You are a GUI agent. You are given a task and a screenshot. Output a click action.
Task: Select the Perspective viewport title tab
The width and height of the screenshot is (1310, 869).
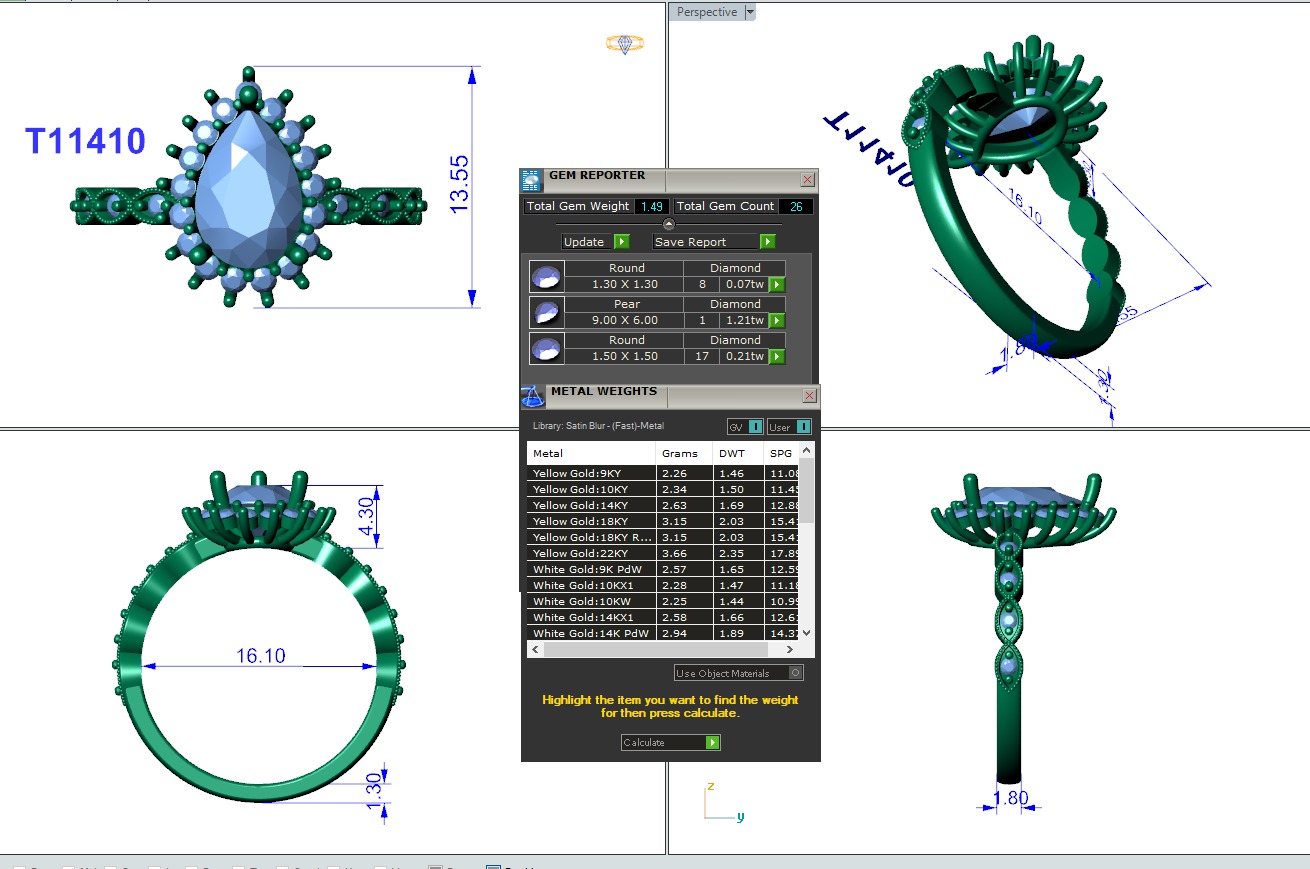pyautogui.click(x=706, y=12)
